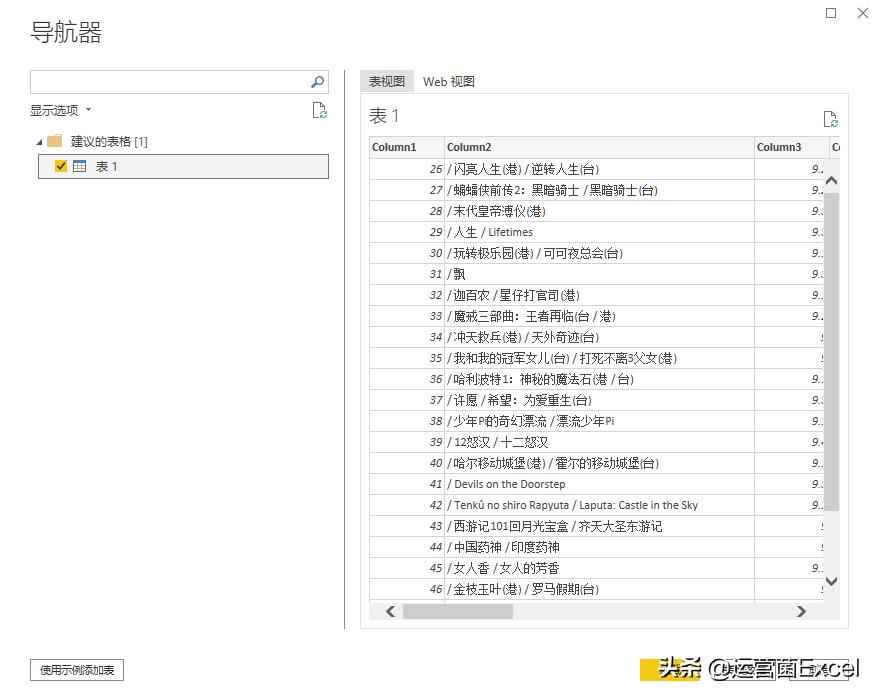Select the 表视图 tab
879x699 pixels.
click(386, 81)
